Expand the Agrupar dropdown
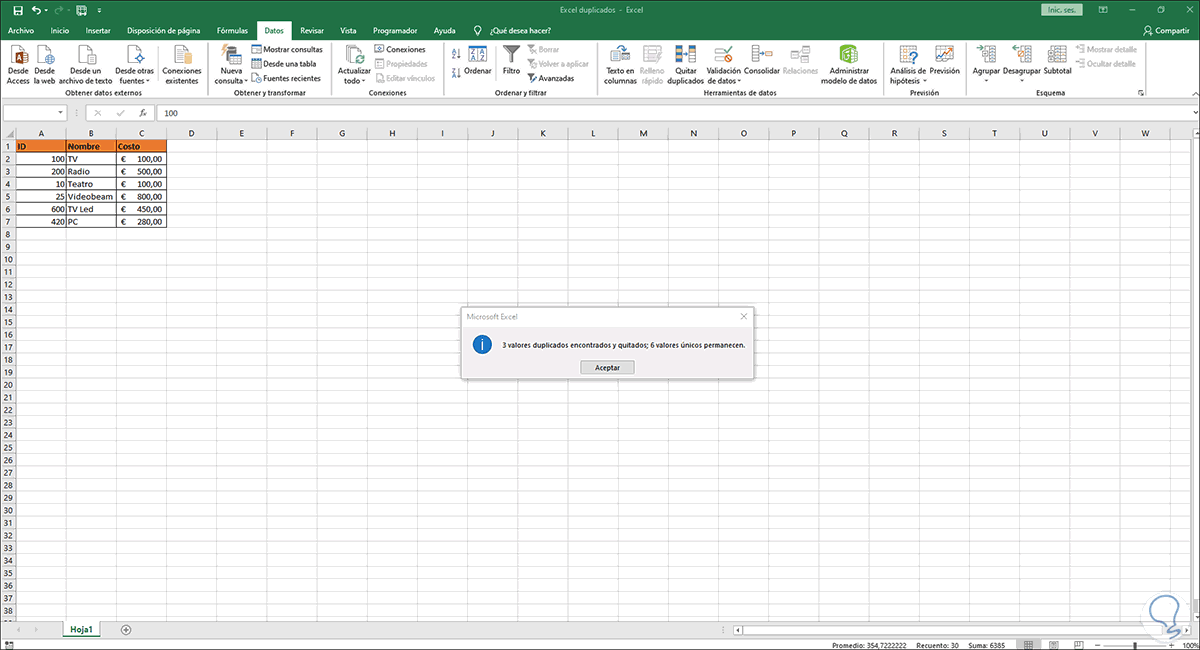This screenshot has height=650, width=1200. coord(986,81)
